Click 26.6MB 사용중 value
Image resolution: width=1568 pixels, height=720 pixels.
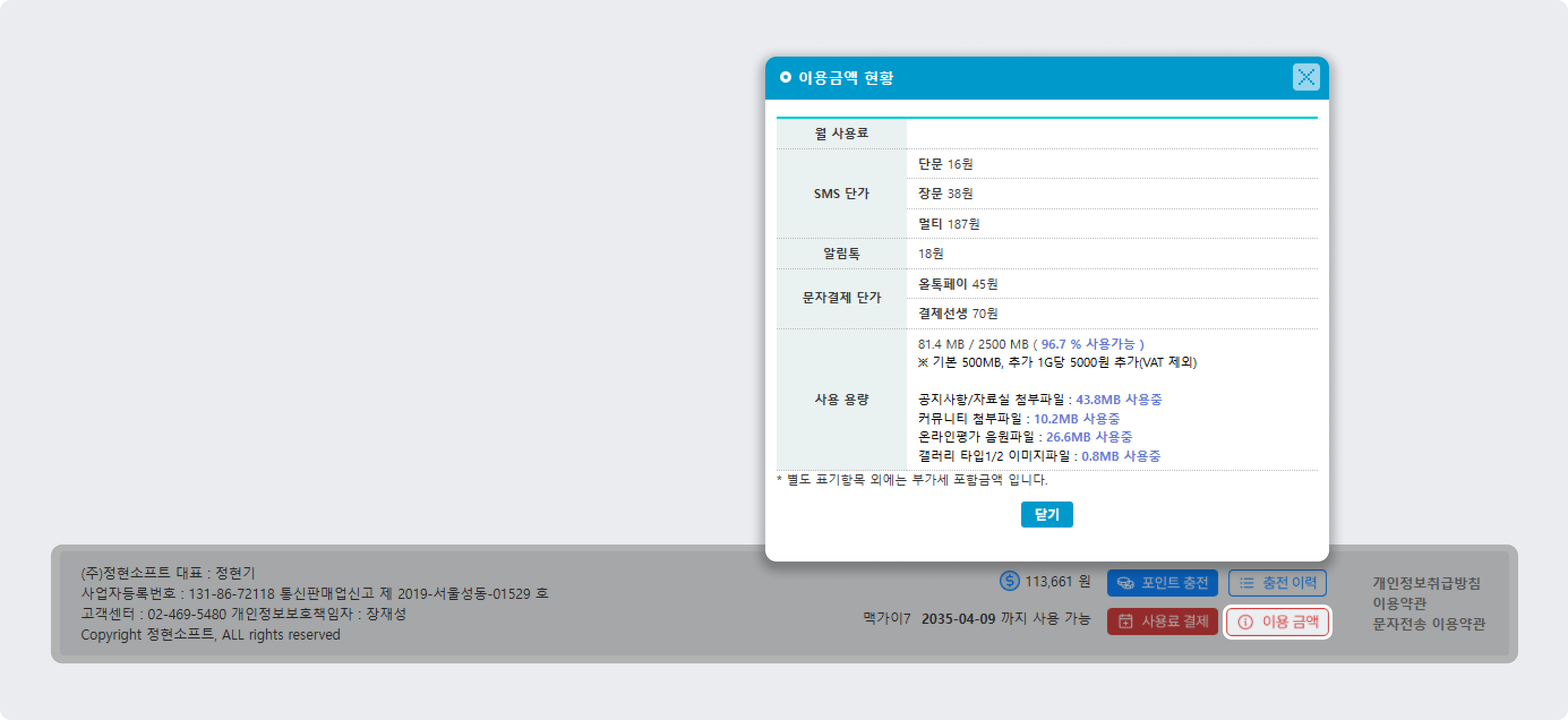(x=1089, y=437)
